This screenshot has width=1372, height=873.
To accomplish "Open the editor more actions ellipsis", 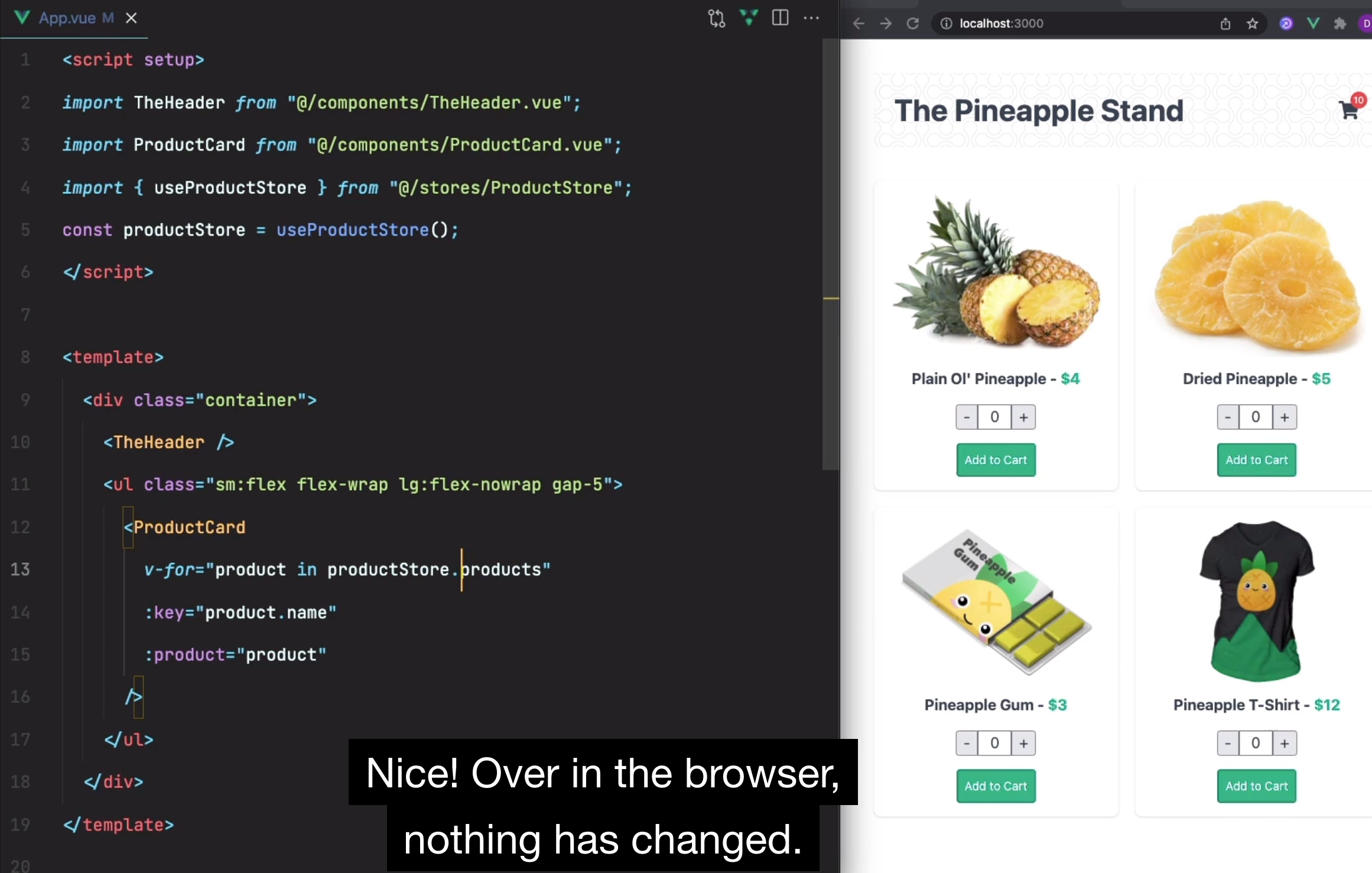I will coord(811,18).
